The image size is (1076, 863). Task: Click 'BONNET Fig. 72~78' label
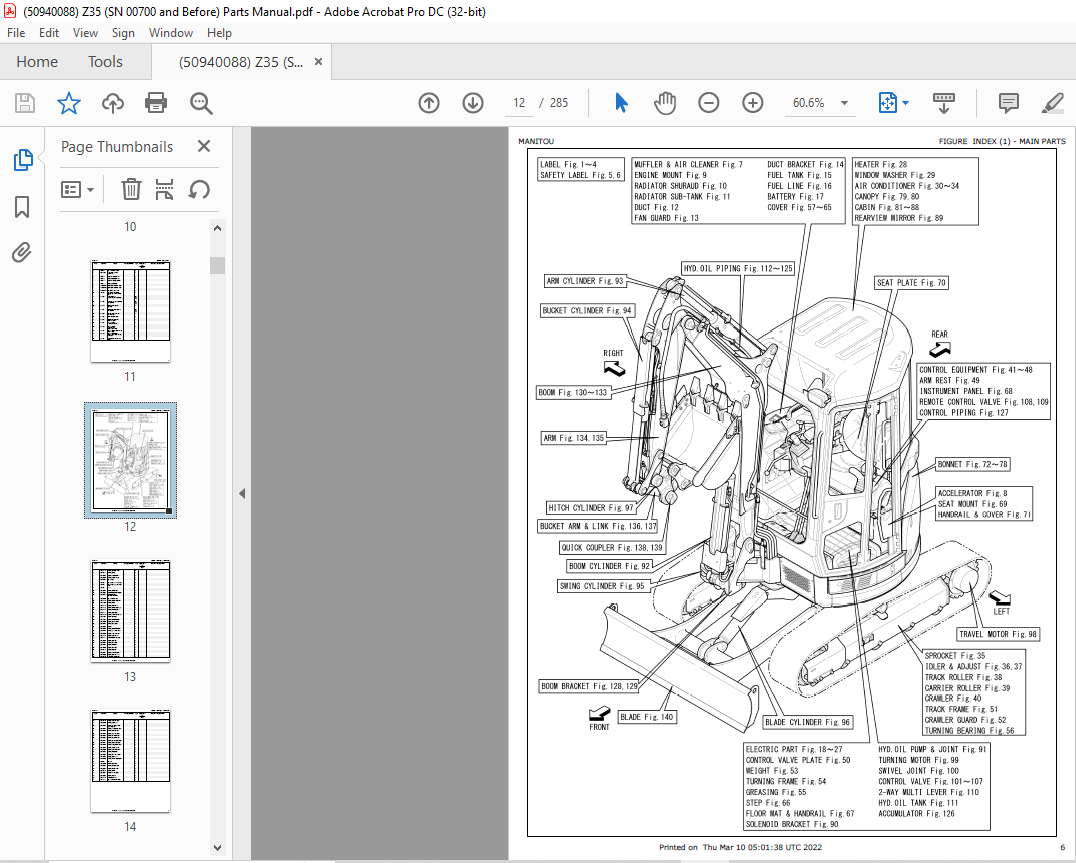pos(972,464)
